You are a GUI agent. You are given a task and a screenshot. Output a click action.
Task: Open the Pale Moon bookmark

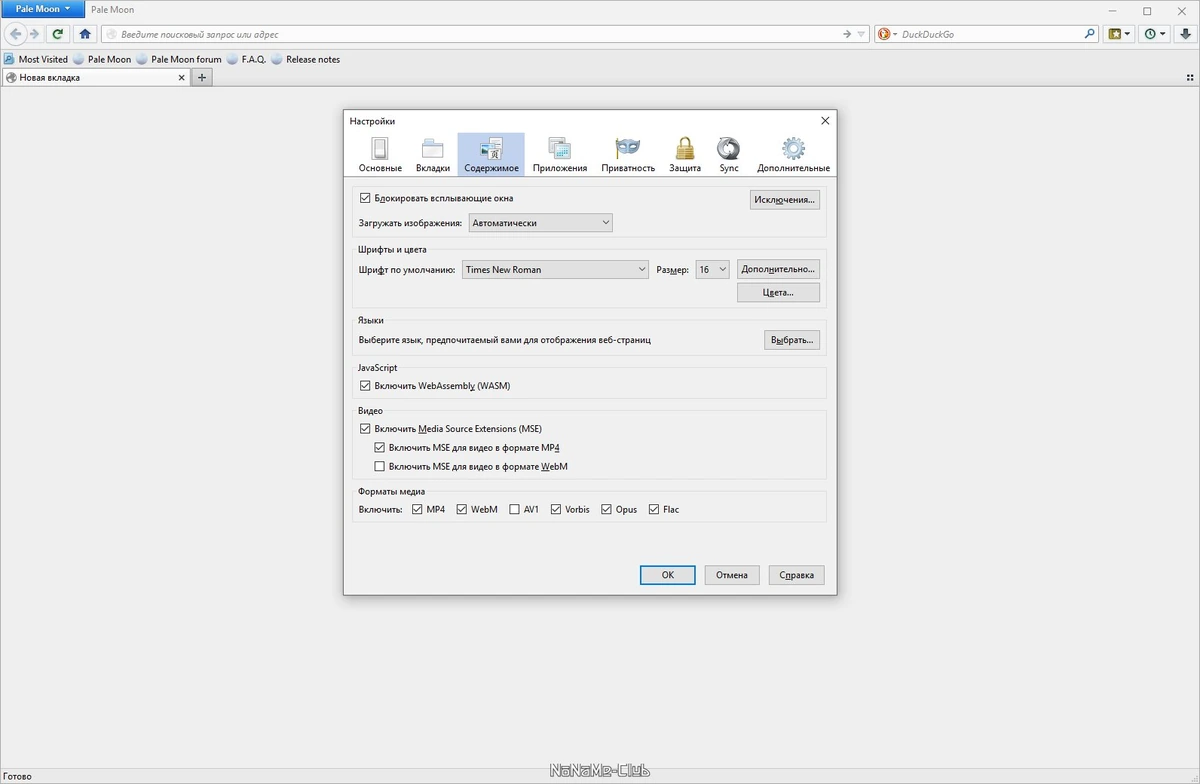[102, 59]
